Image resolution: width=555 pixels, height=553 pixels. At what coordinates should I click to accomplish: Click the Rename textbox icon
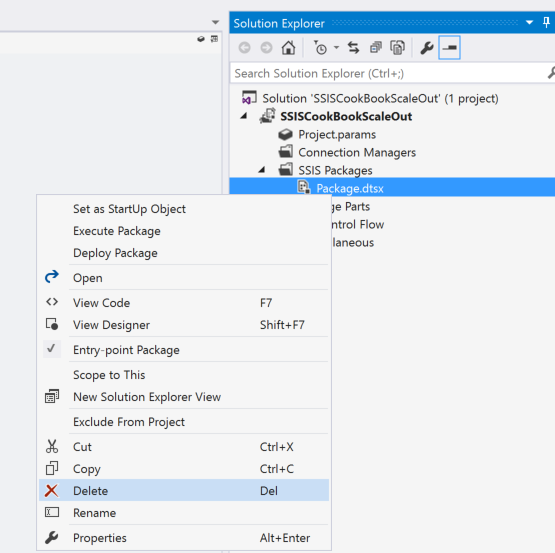pyautogui.click(x=52, y=512)
